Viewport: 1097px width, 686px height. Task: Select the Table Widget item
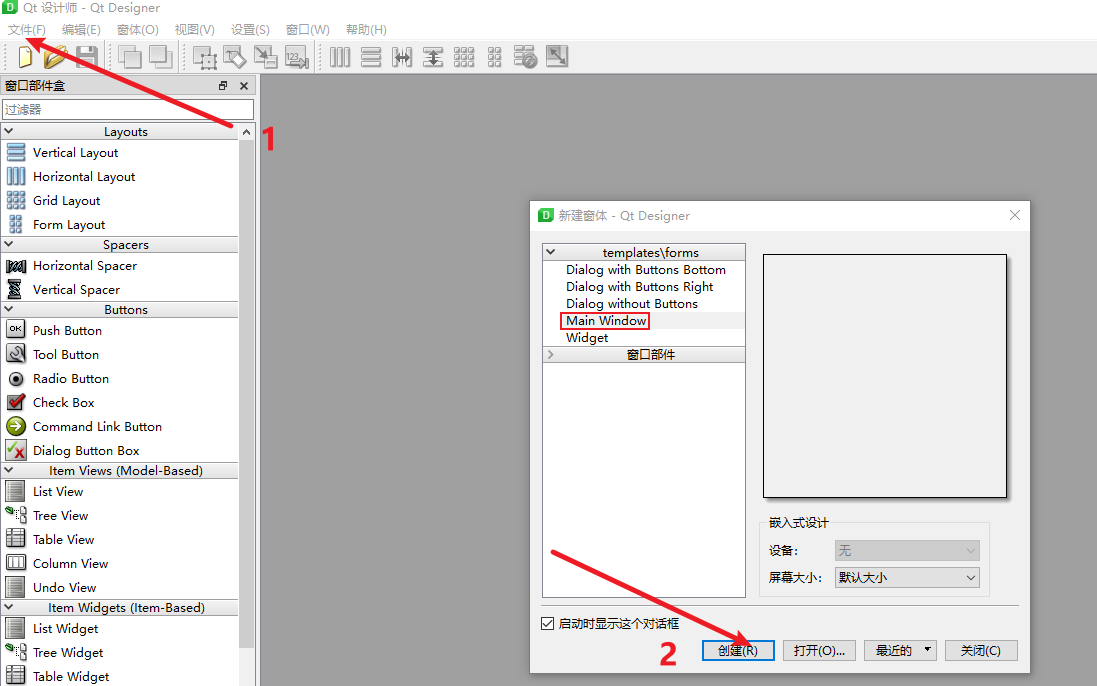[71, 676]
